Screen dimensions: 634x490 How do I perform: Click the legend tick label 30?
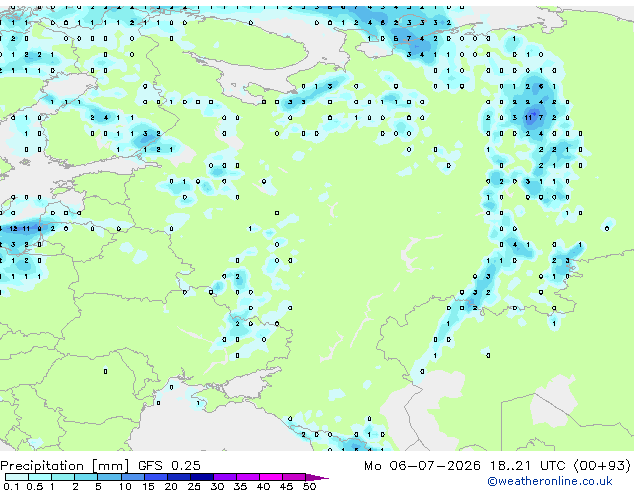pyautogui.click(x=218, y=486)
